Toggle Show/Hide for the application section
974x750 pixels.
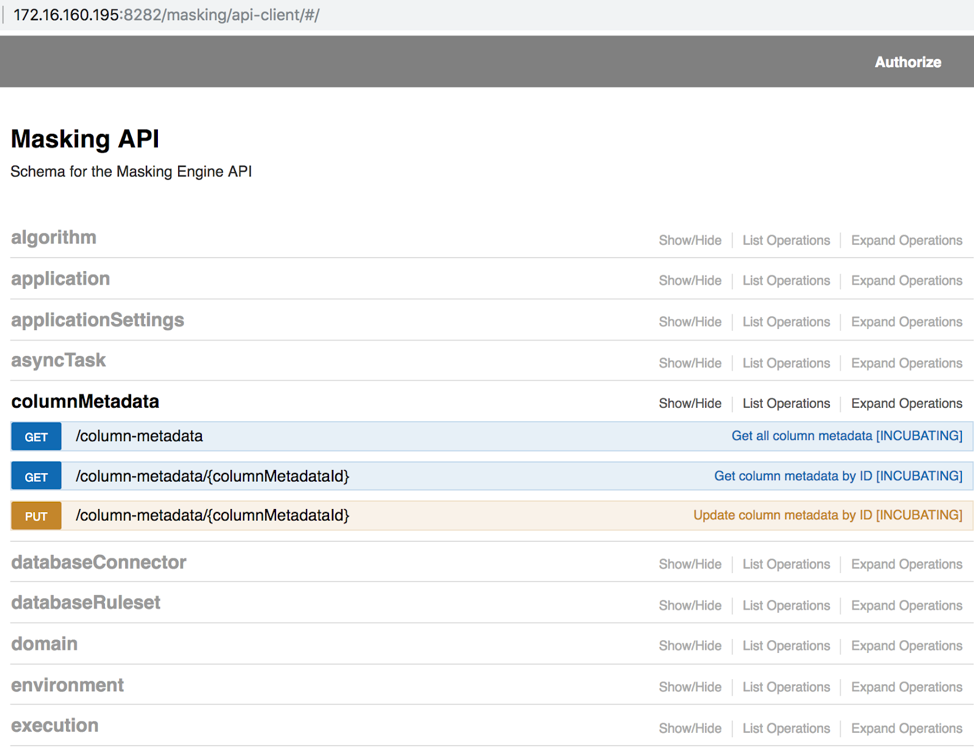click(x=690, y=280)
